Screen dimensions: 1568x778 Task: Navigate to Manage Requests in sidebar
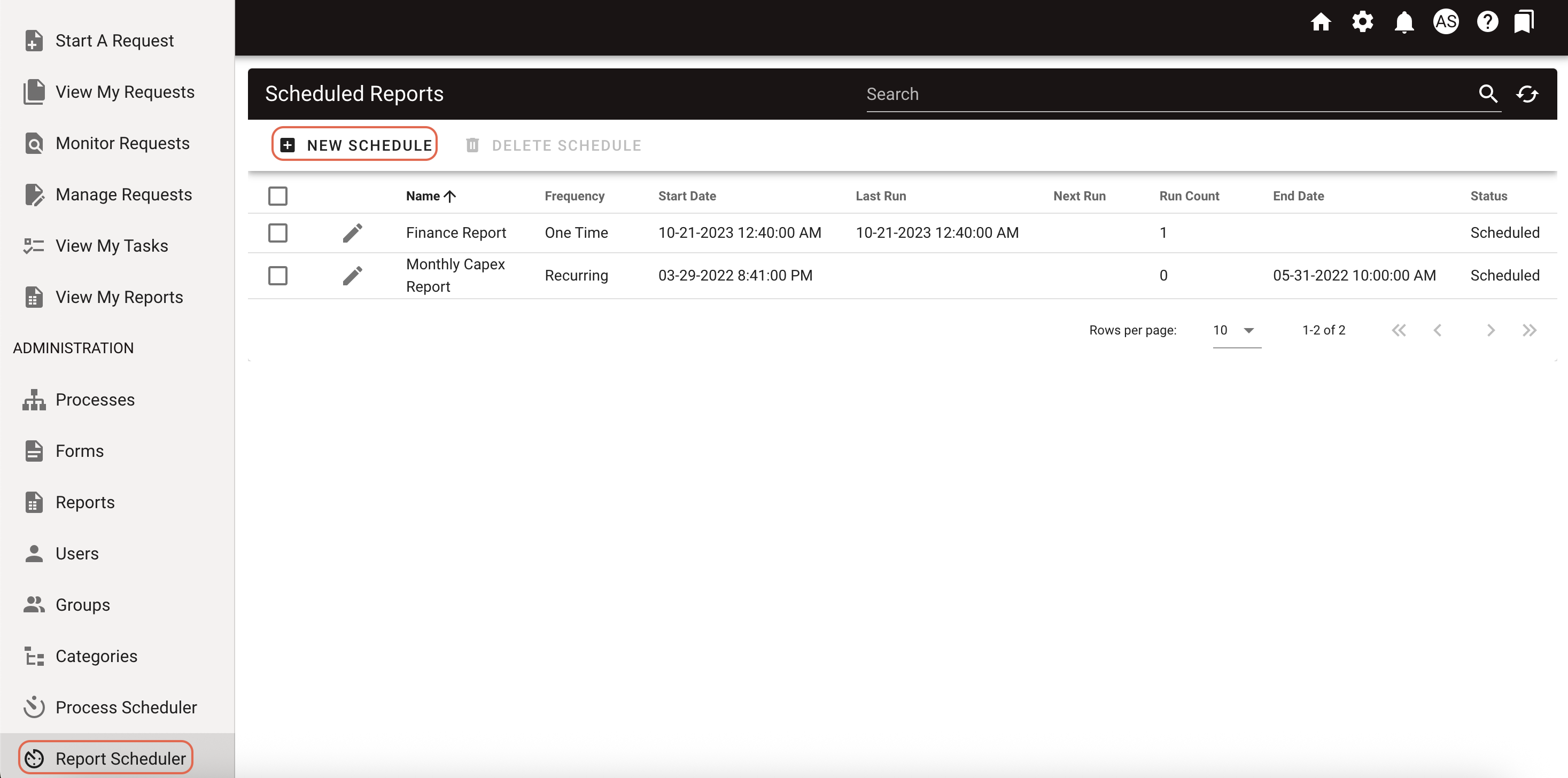123,194
